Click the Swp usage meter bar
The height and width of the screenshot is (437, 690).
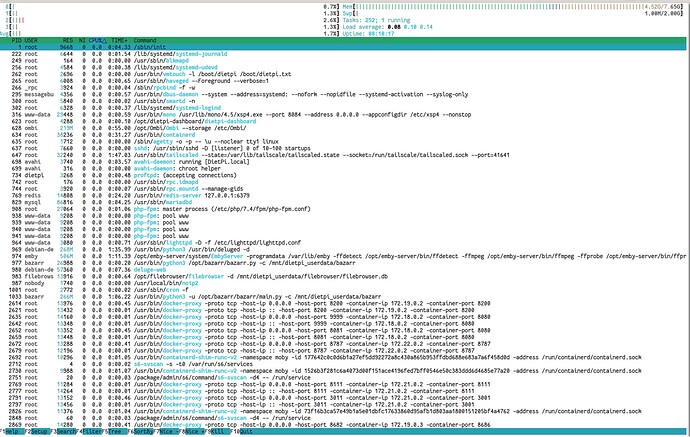[513, 14]
